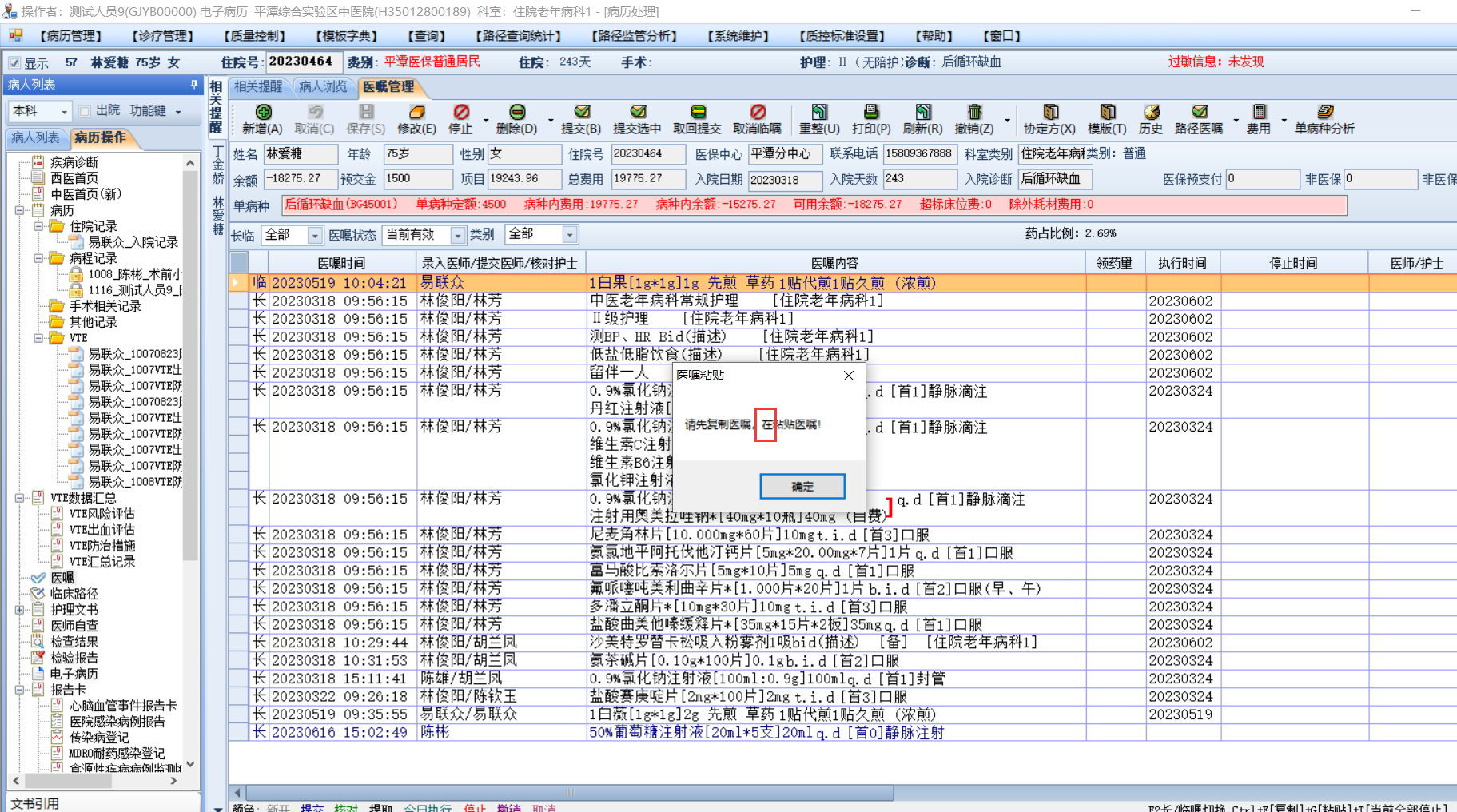Screen dimensions: 1457x812
Task: Toggle the 出院 checkbox
Action: 86,111
